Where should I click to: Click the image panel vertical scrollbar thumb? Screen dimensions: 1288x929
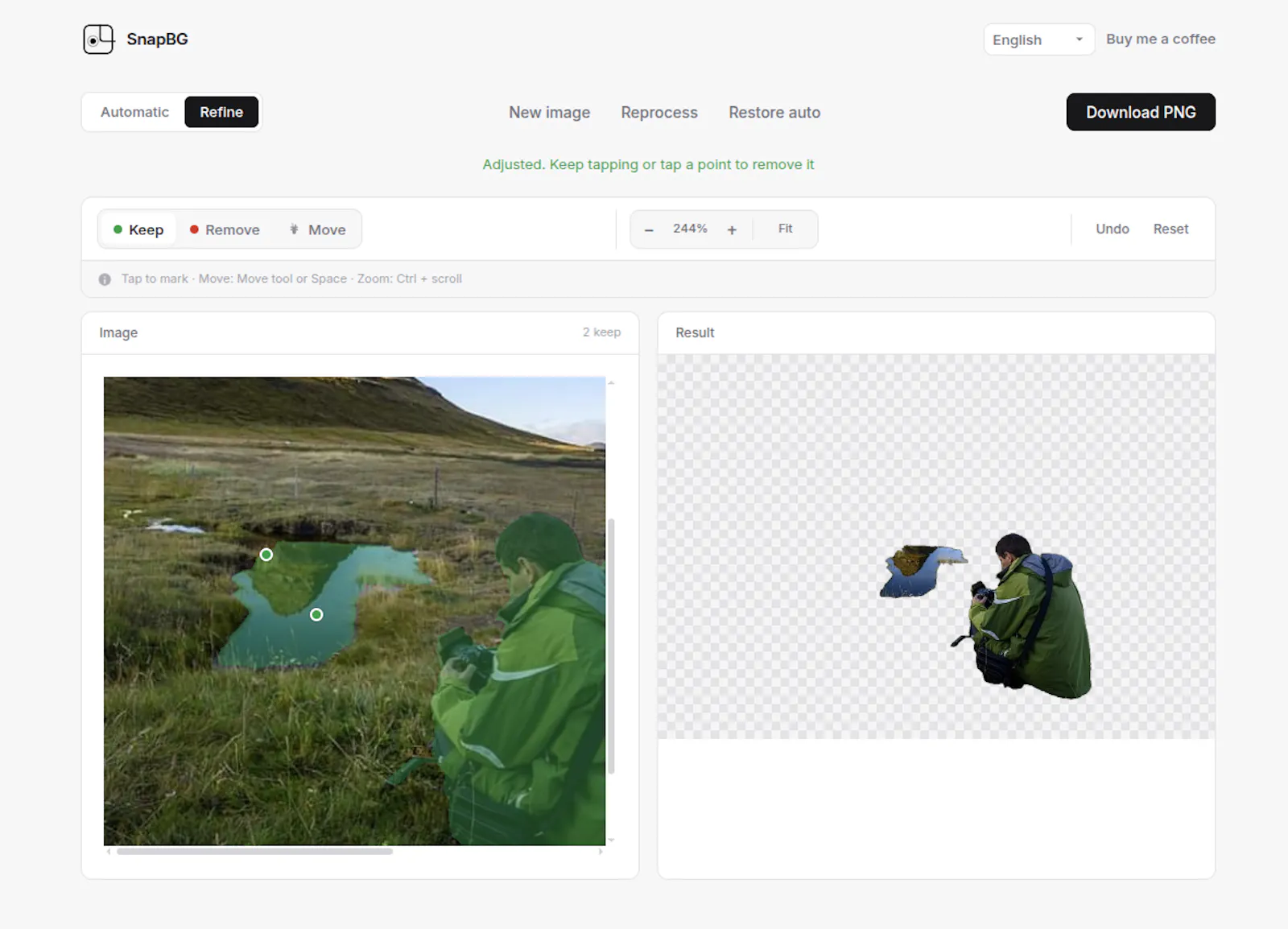click(x=611, y=646)
